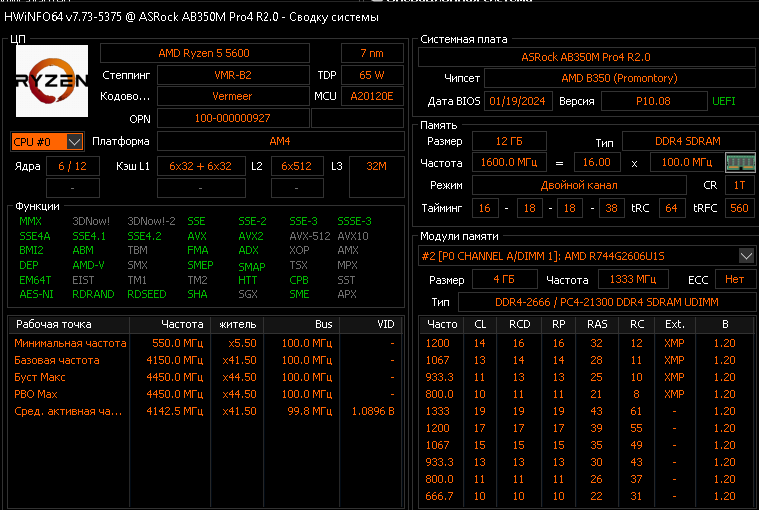Click the OPN 100-000000927 field
The image size is (759, 510).
233,118
